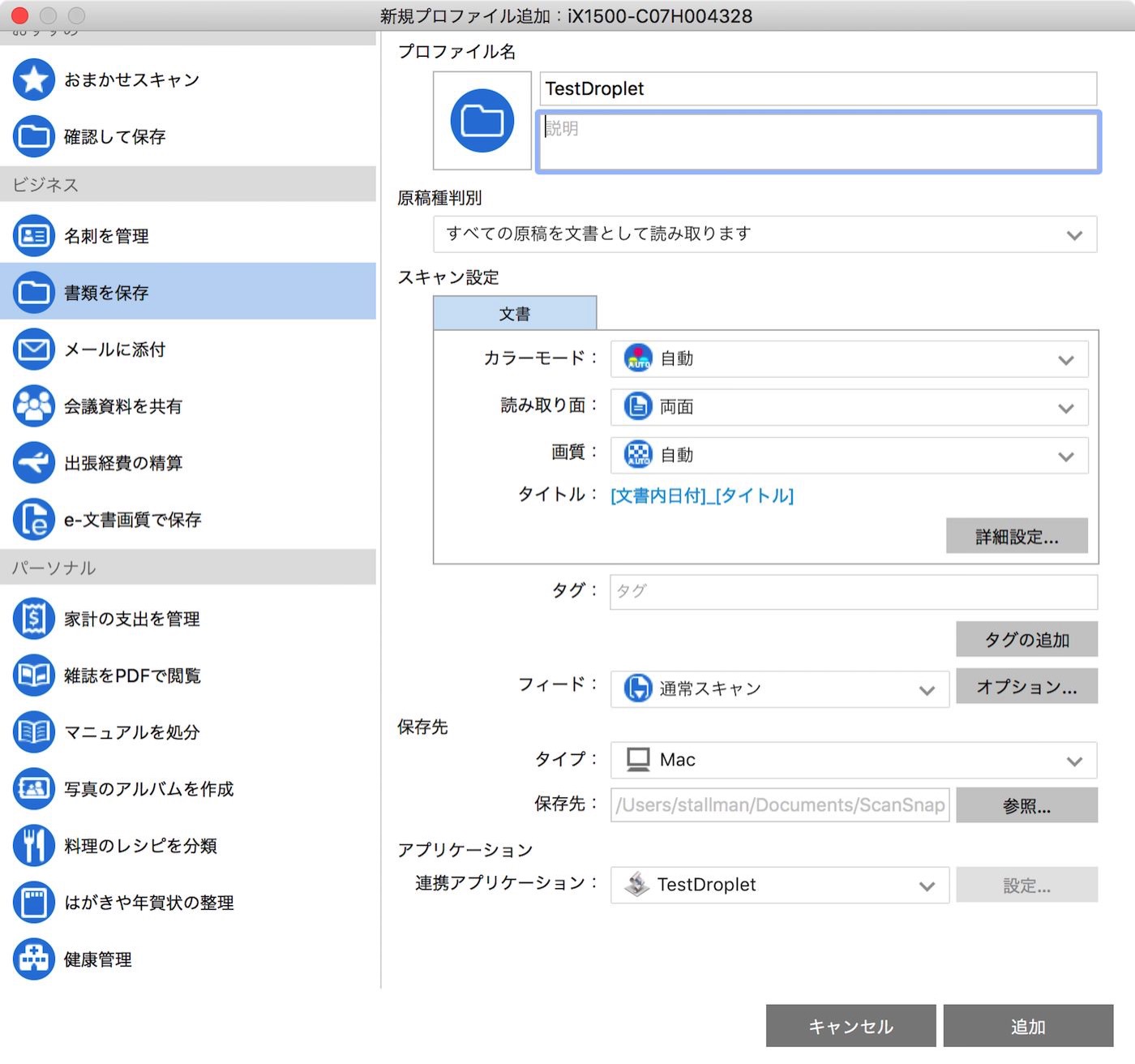This screenshot has width=1135, height=1064.
Task: Click the 参照... browse button
Action: coord(1027,805)
